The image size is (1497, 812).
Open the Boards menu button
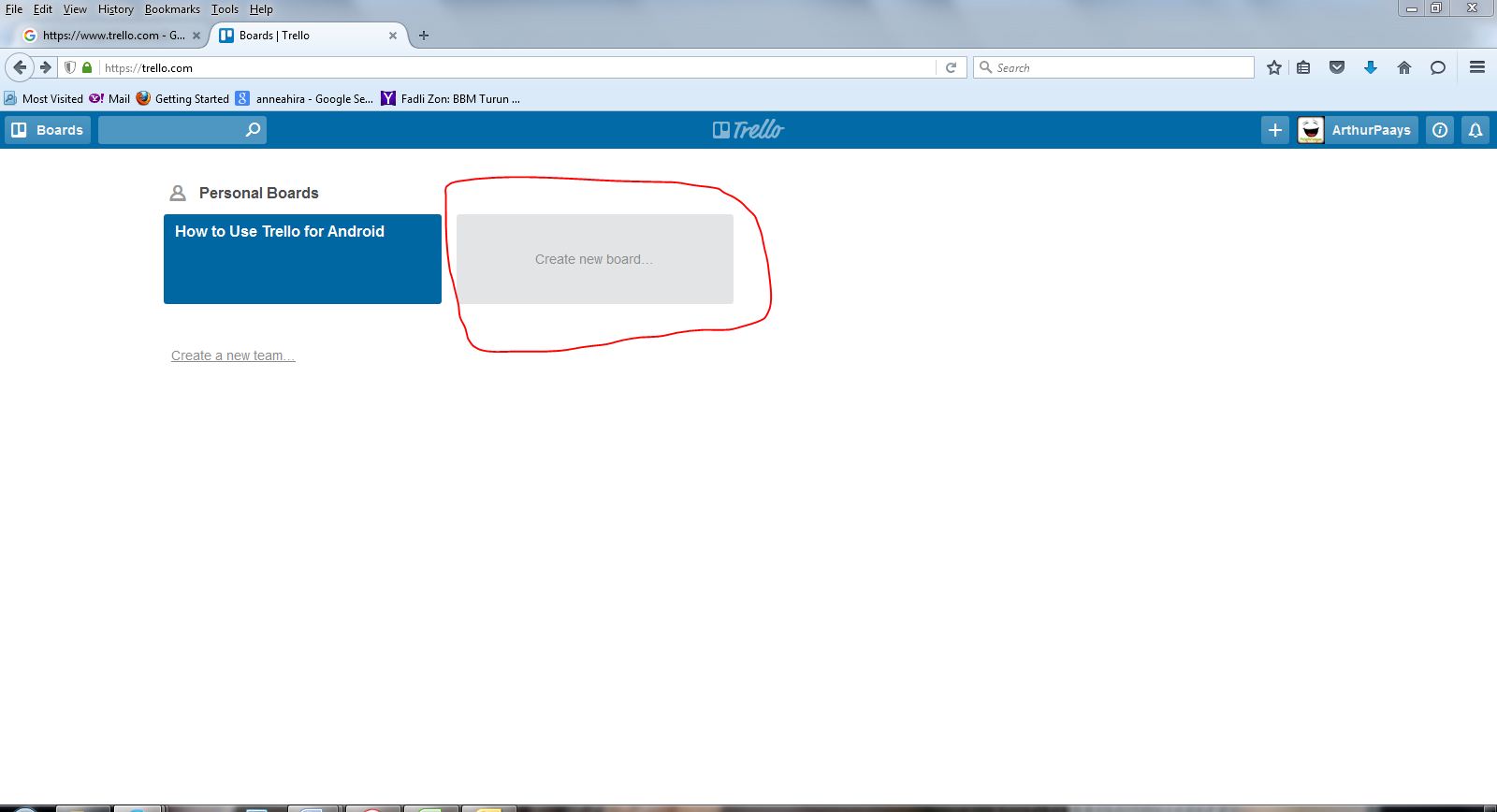click(x=47, y=130)
